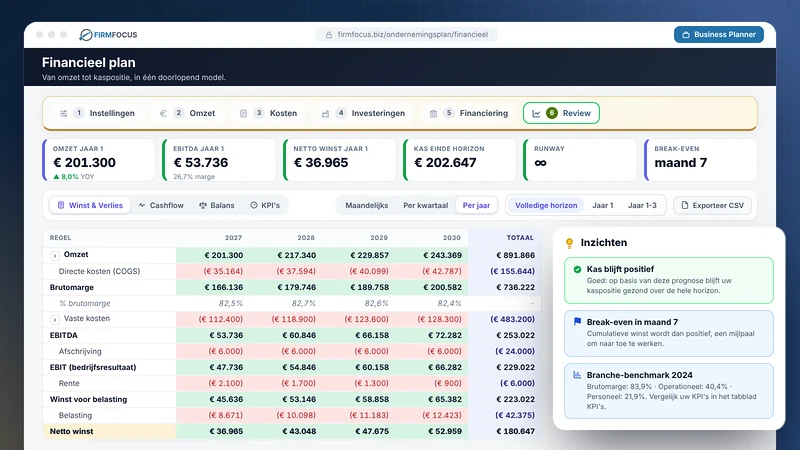Click the gauge icon beside KPI's
Screen dimensions: 800x450
click(254, 205)
